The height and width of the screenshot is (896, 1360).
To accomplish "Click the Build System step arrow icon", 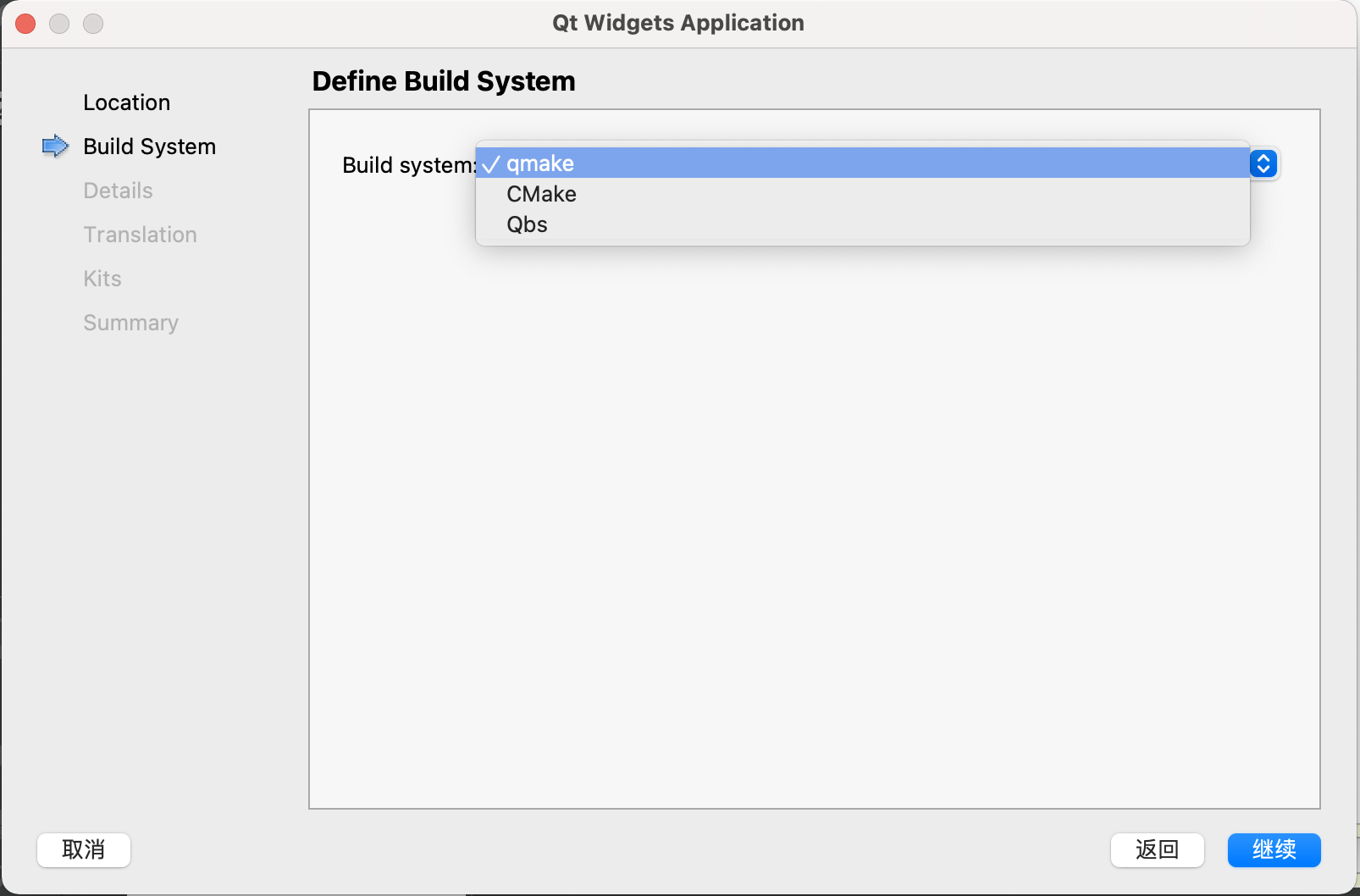I will click(54, 146).
